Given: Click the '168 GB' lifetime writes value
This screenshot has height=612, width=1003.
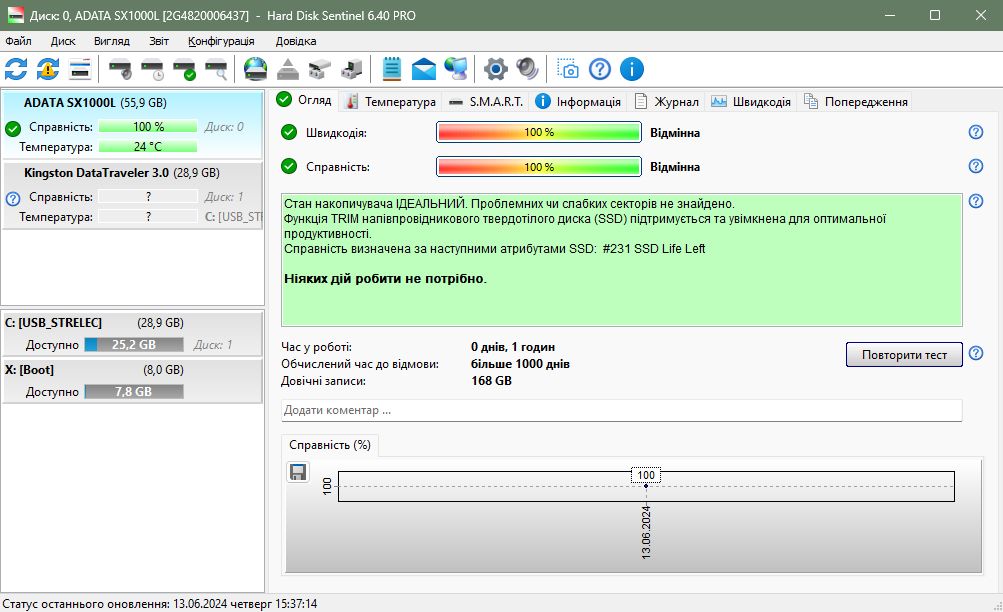Looking at the screenshot, I should pyautogui.click(x=491, y=381).
